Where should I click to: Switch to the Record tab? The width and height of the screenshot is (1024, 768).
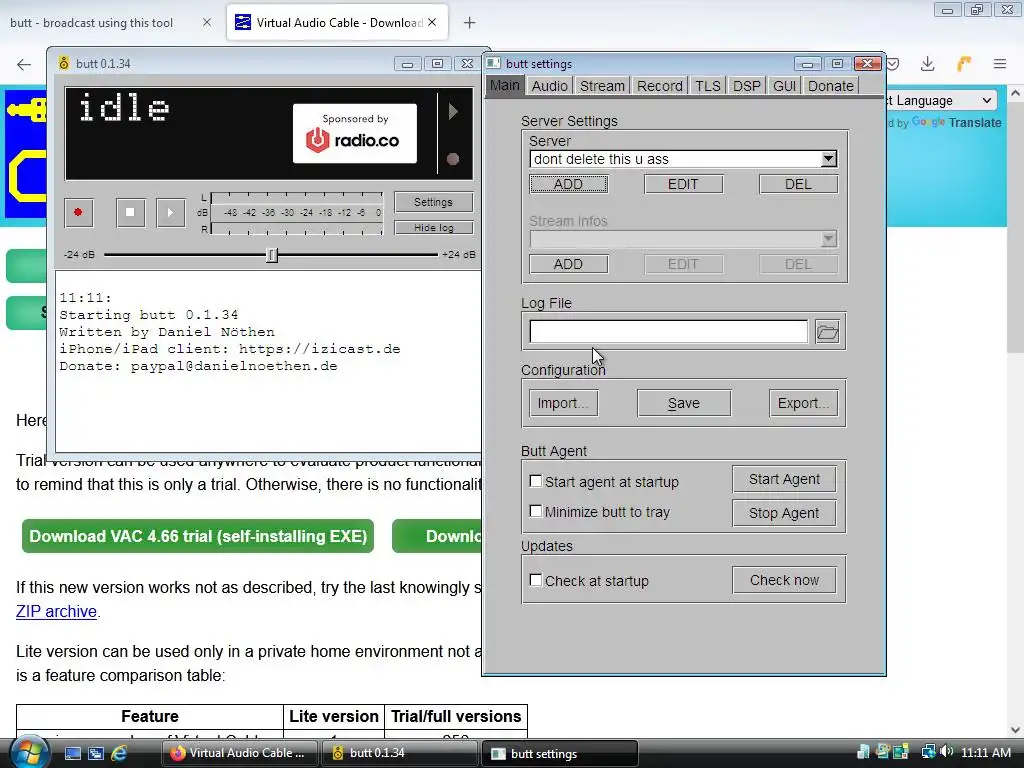[x=660, y=86]
